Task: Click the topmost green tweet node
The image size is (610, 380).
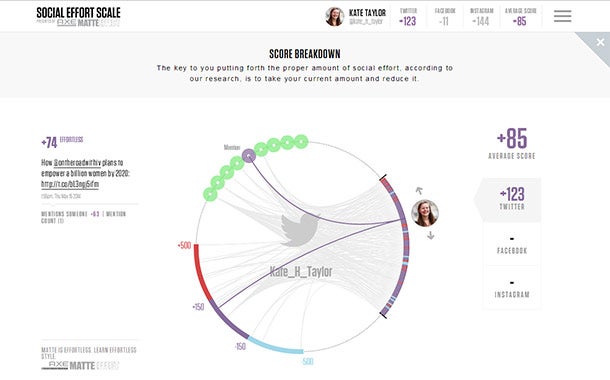Action: click(x=301, y=142)
